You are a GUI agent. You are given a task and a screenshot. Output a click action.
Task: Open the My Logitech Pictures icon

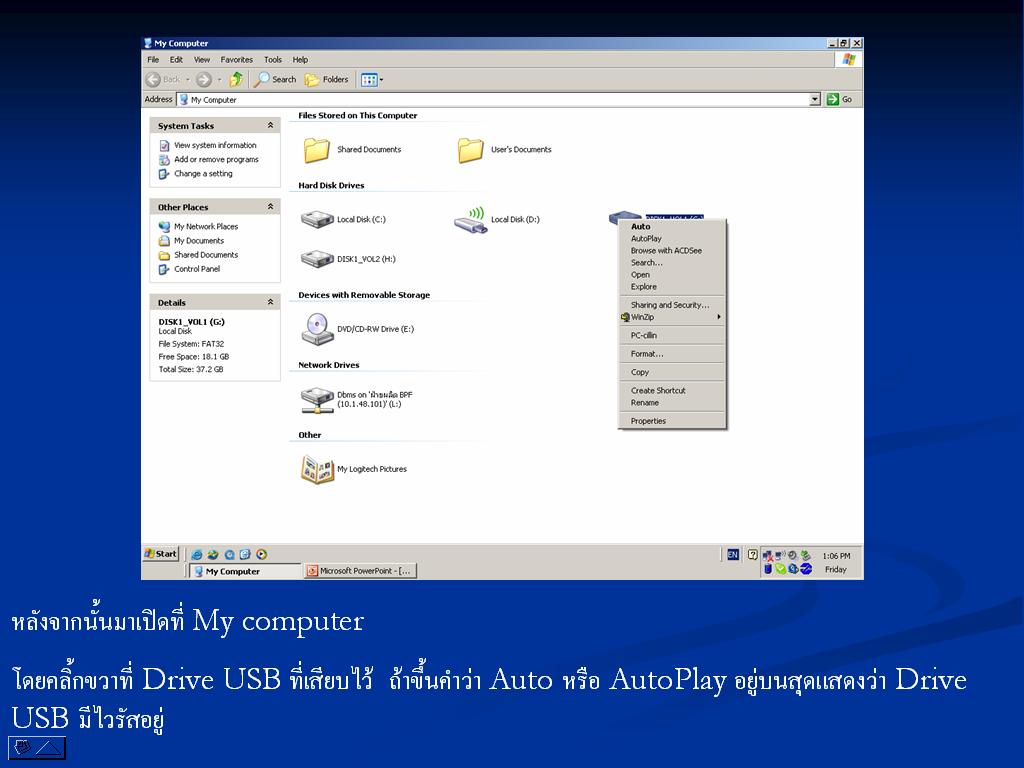(317, 469)
